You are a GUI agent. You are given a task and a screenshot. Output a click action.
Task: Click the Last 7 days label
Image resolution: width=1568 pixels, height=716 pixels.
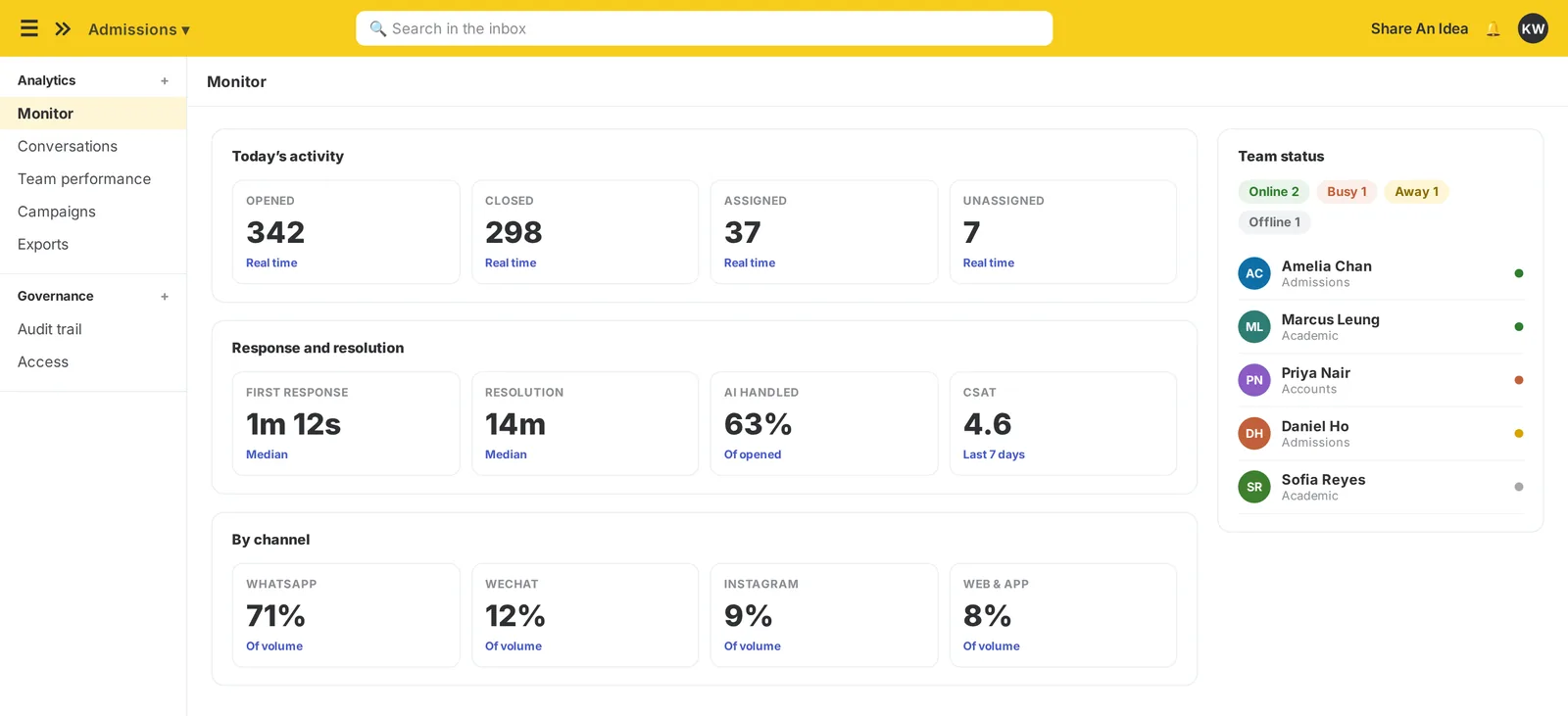[x=994, y=454]
